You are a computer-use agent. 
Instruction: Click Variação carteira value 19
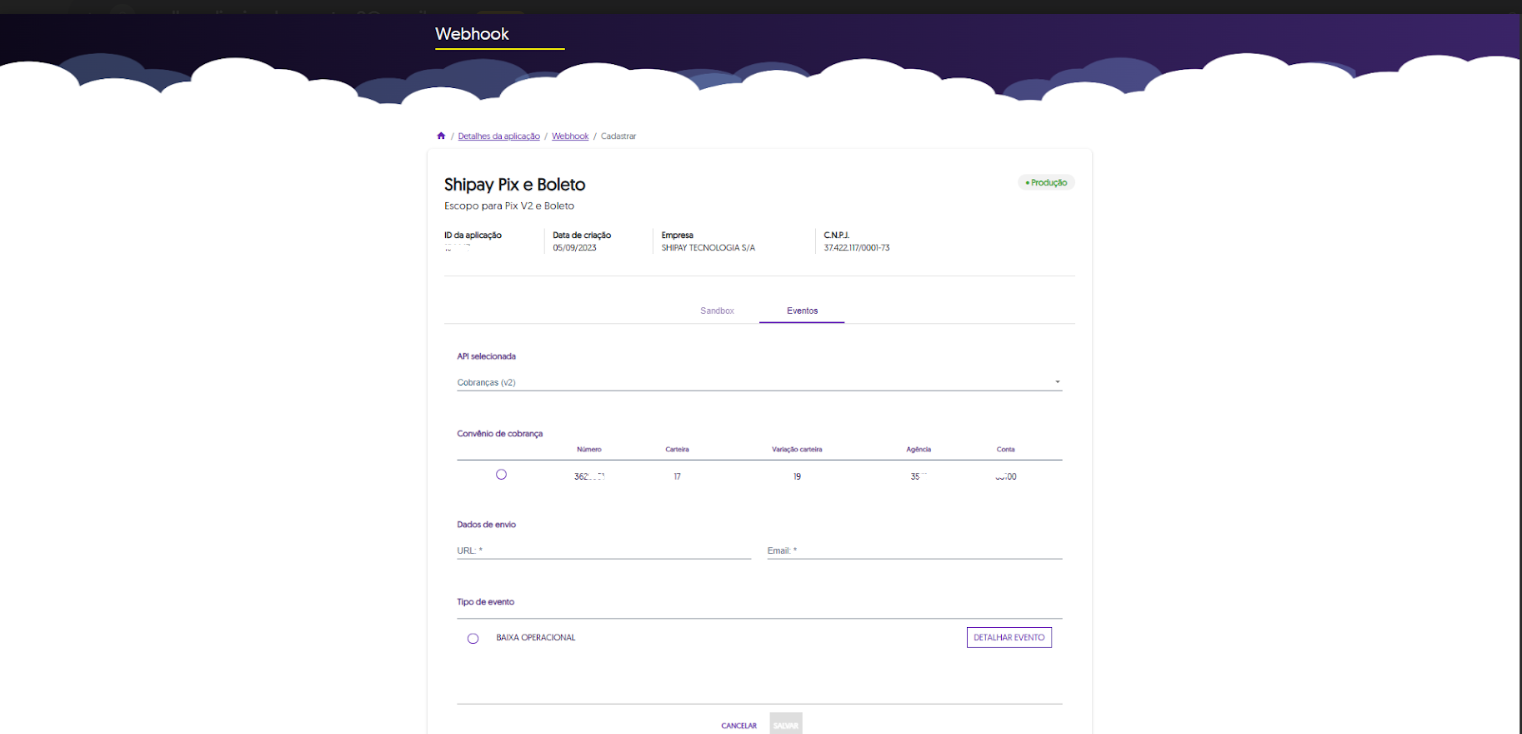pos(797,477)
